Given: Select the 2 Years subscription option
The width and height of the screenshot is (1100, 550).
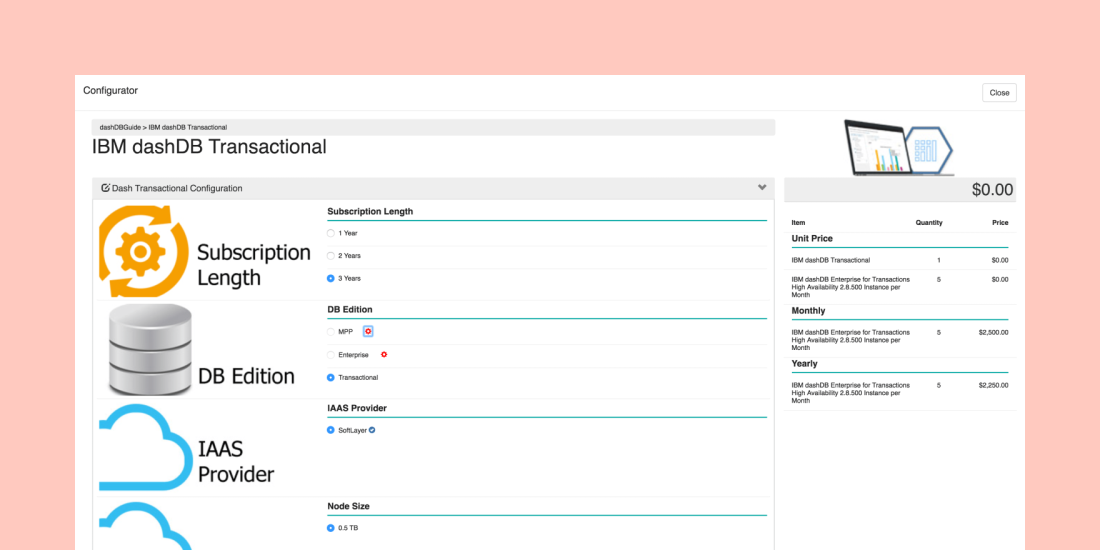Looking at the screenshot, I should point(331,256).
